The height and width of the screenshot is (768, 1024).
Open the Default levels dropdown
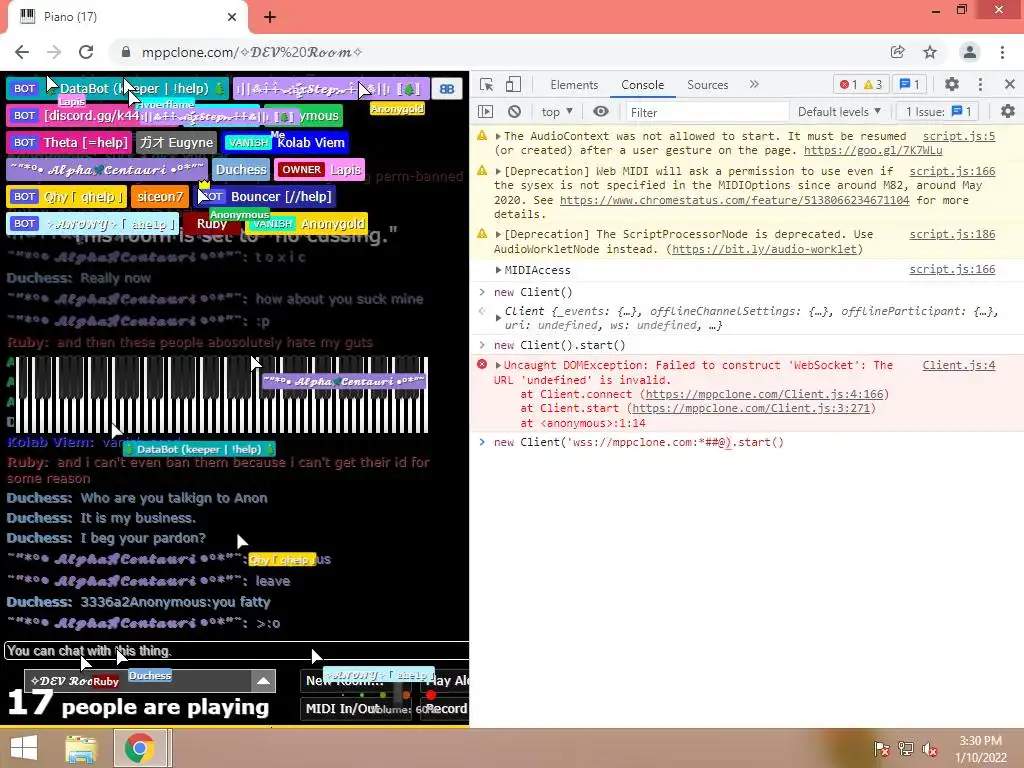click(839, 112)
